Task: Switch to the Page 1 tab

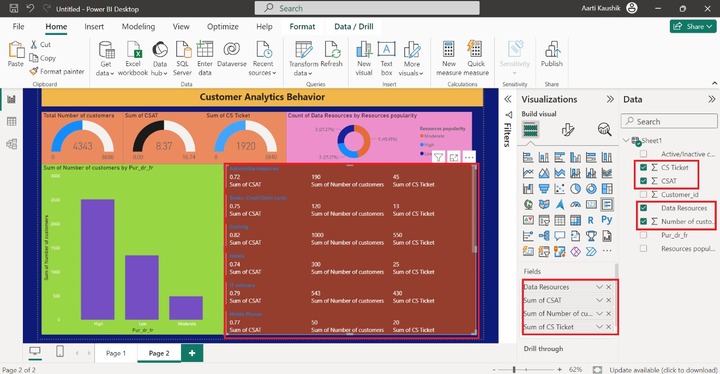Action: (116, 353)
